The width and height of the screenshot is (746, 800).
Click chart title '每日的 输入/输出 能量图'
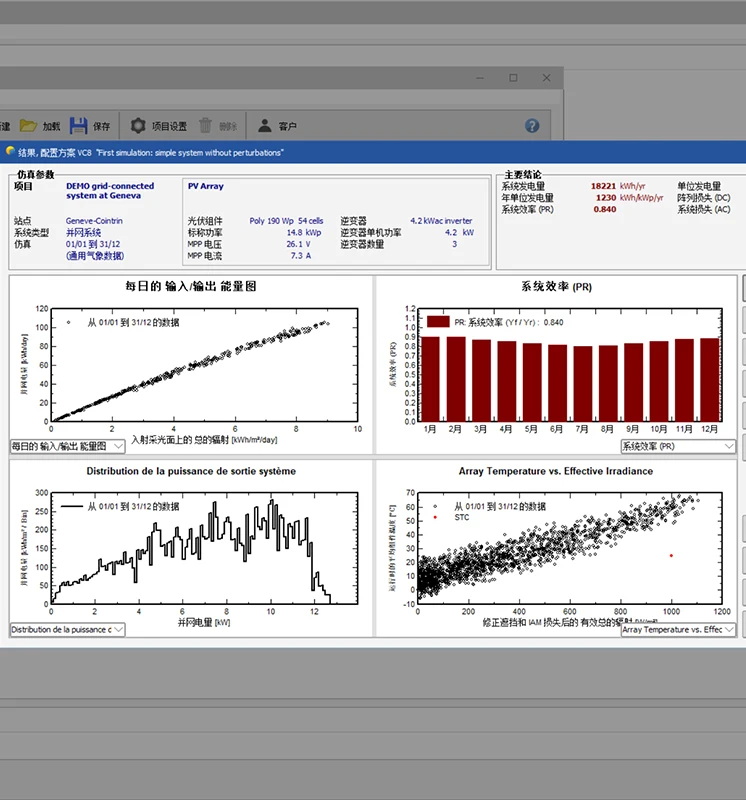click(191, 286)
